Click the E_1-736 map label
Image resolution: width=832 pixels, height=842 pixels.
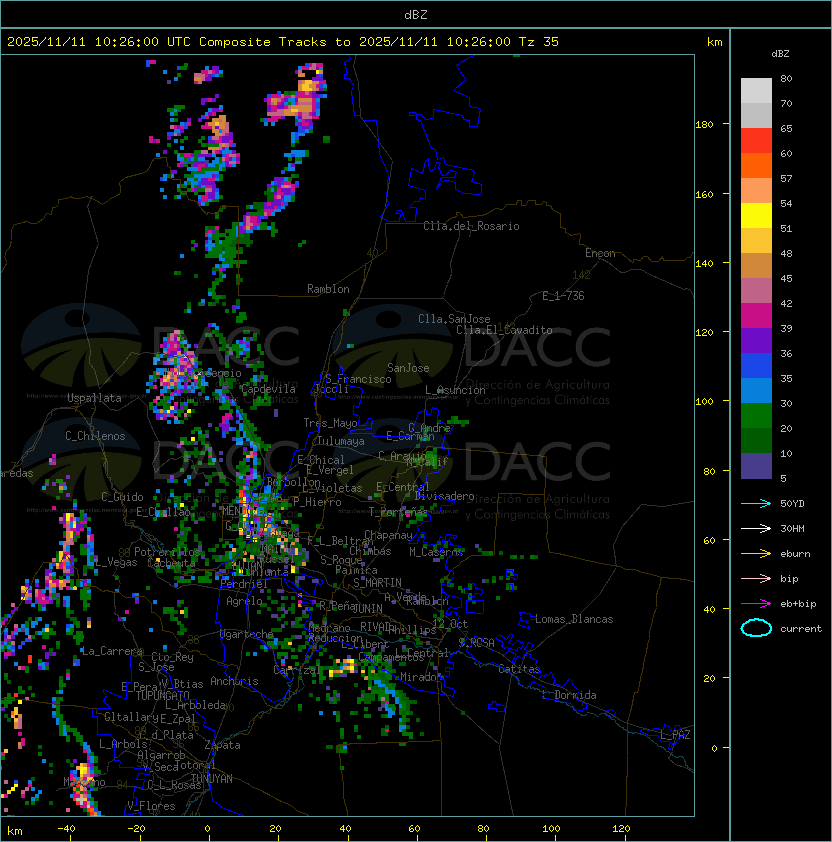pos(563,296)
